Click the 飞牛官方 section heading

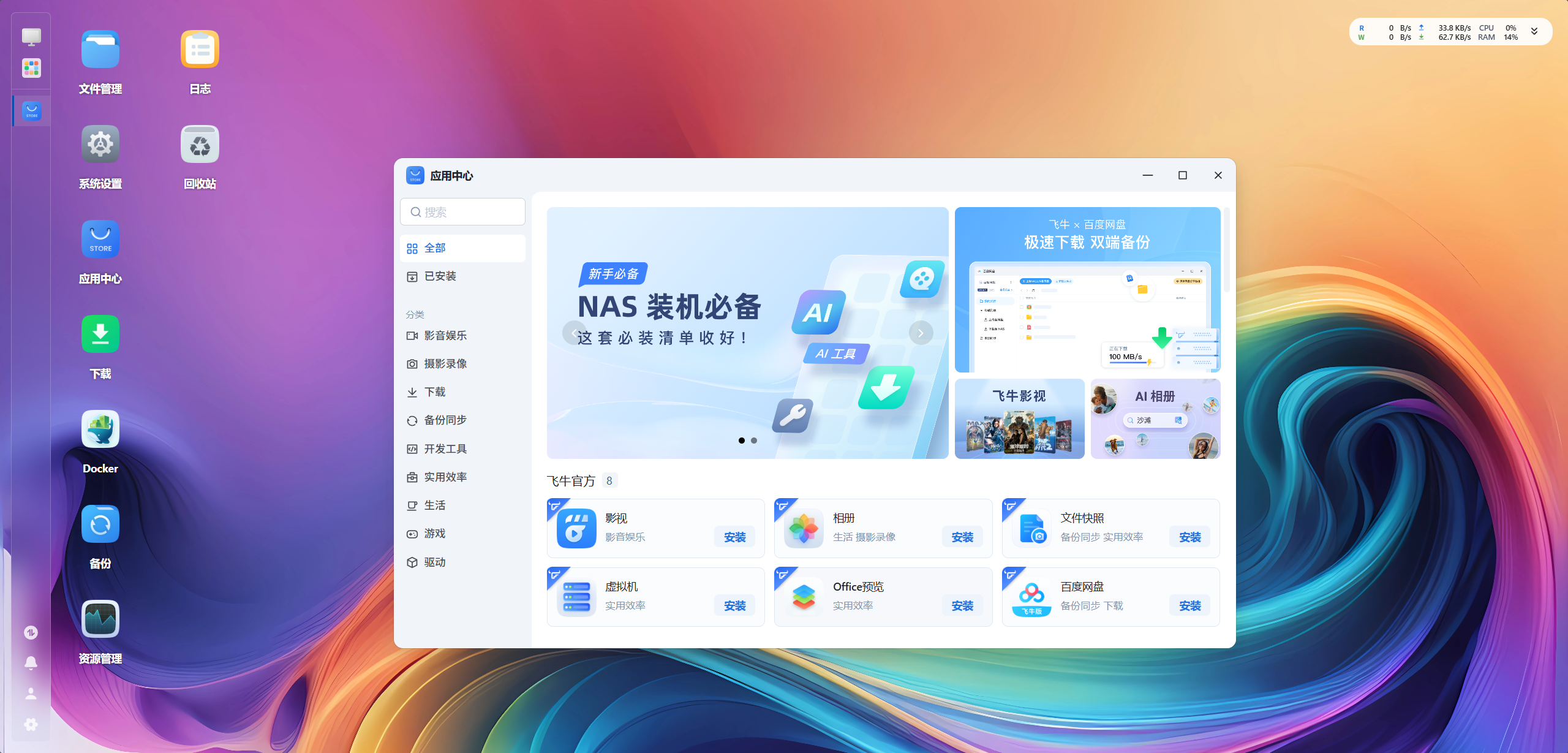(x=571, y=481)
